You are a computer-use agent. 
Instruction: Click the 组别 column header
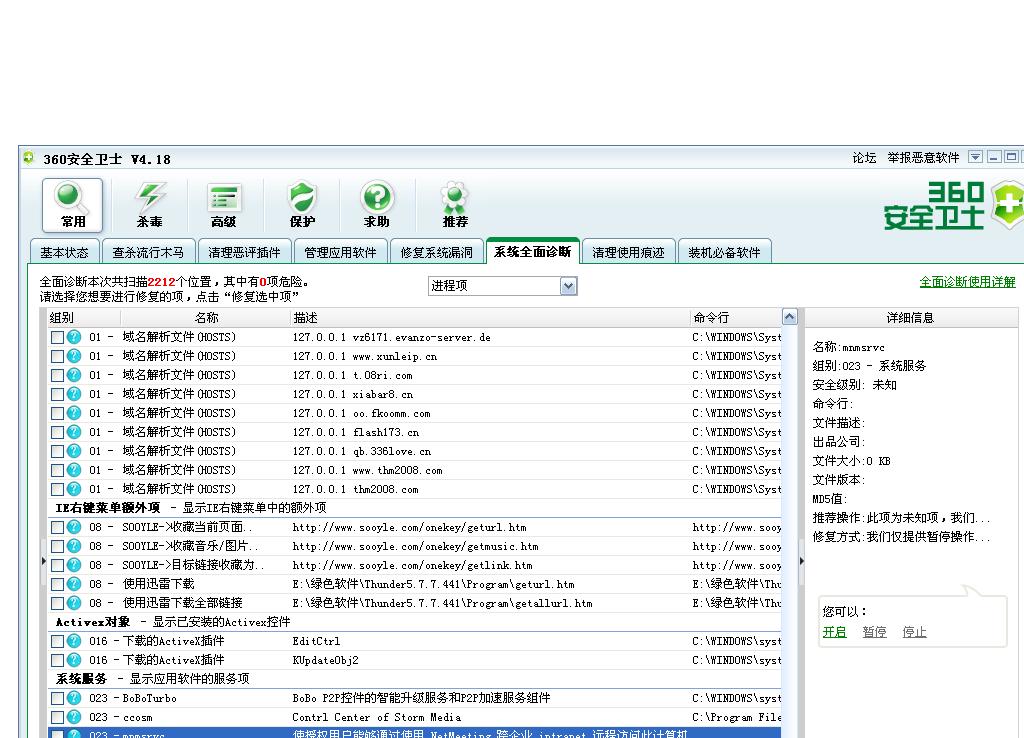click(x=84, y=317)
